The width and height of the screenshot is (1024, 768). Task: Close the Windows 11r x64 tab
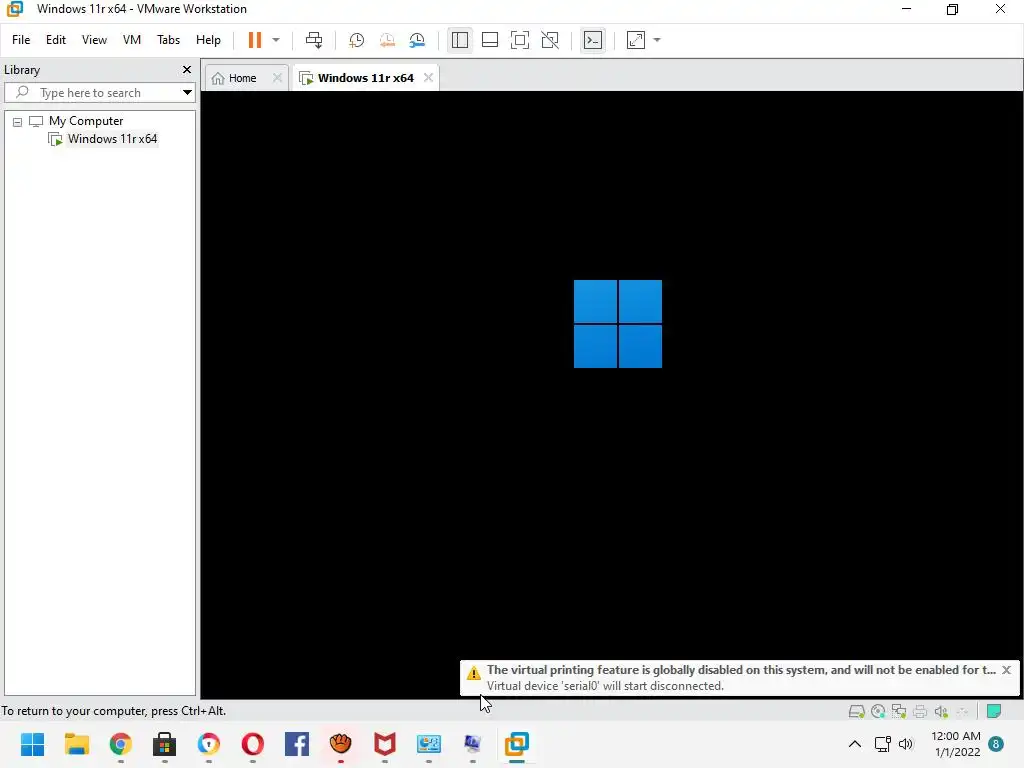tap(428, 78)
